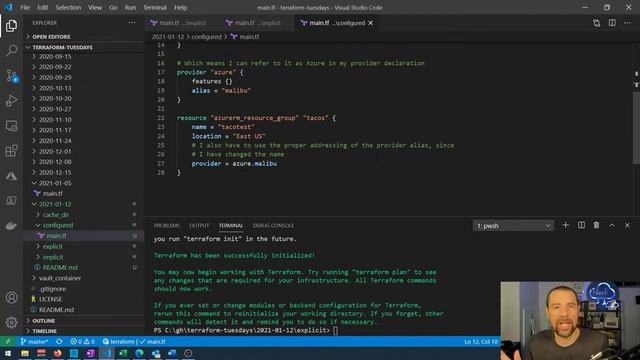Click the open changes editor icon
This screenshot has height=360, width=640.
[596, 23]
